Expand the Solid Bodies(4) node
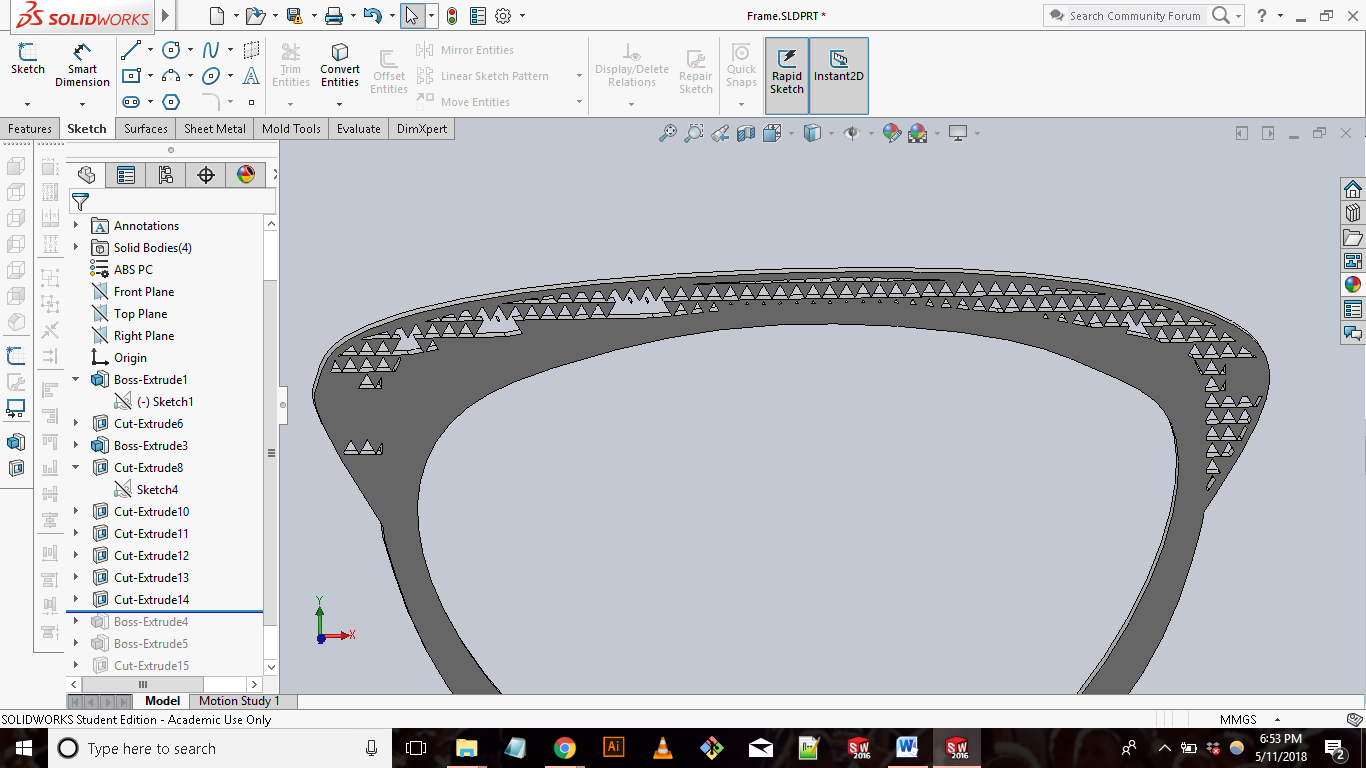This screenshot has width=1366, height=768. pyautogui.click(x=76, y=247)
